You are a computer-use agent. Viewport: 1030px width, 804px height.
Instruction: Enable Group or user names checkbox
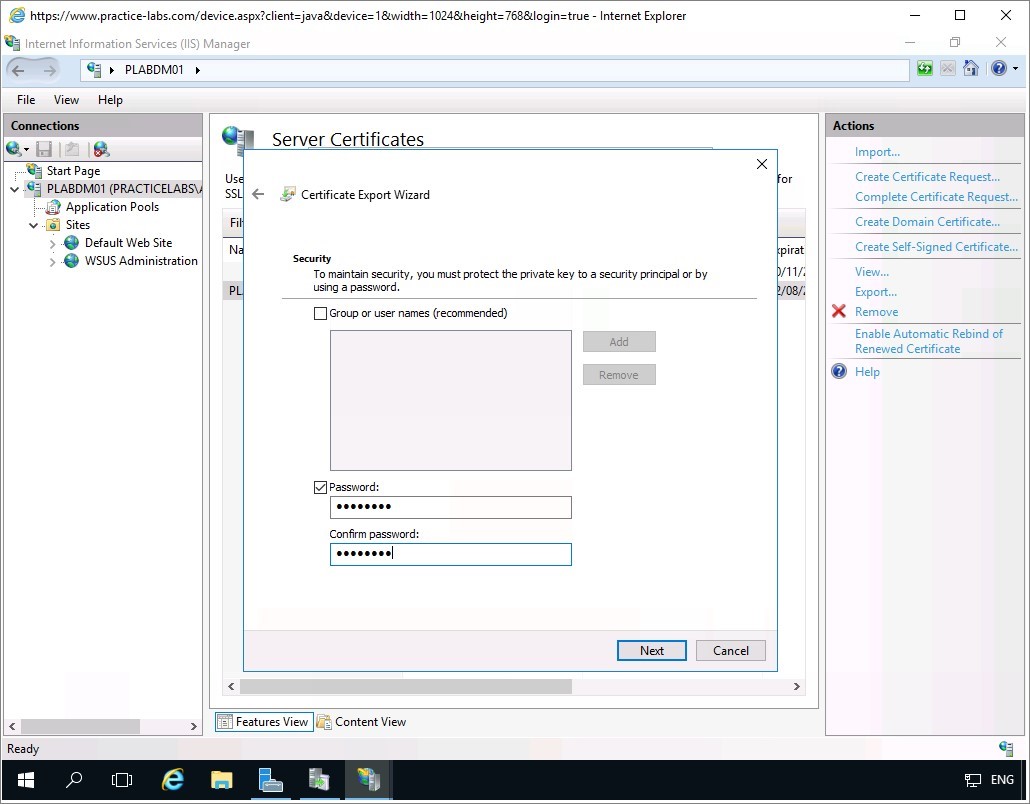[x=320, y=313]
